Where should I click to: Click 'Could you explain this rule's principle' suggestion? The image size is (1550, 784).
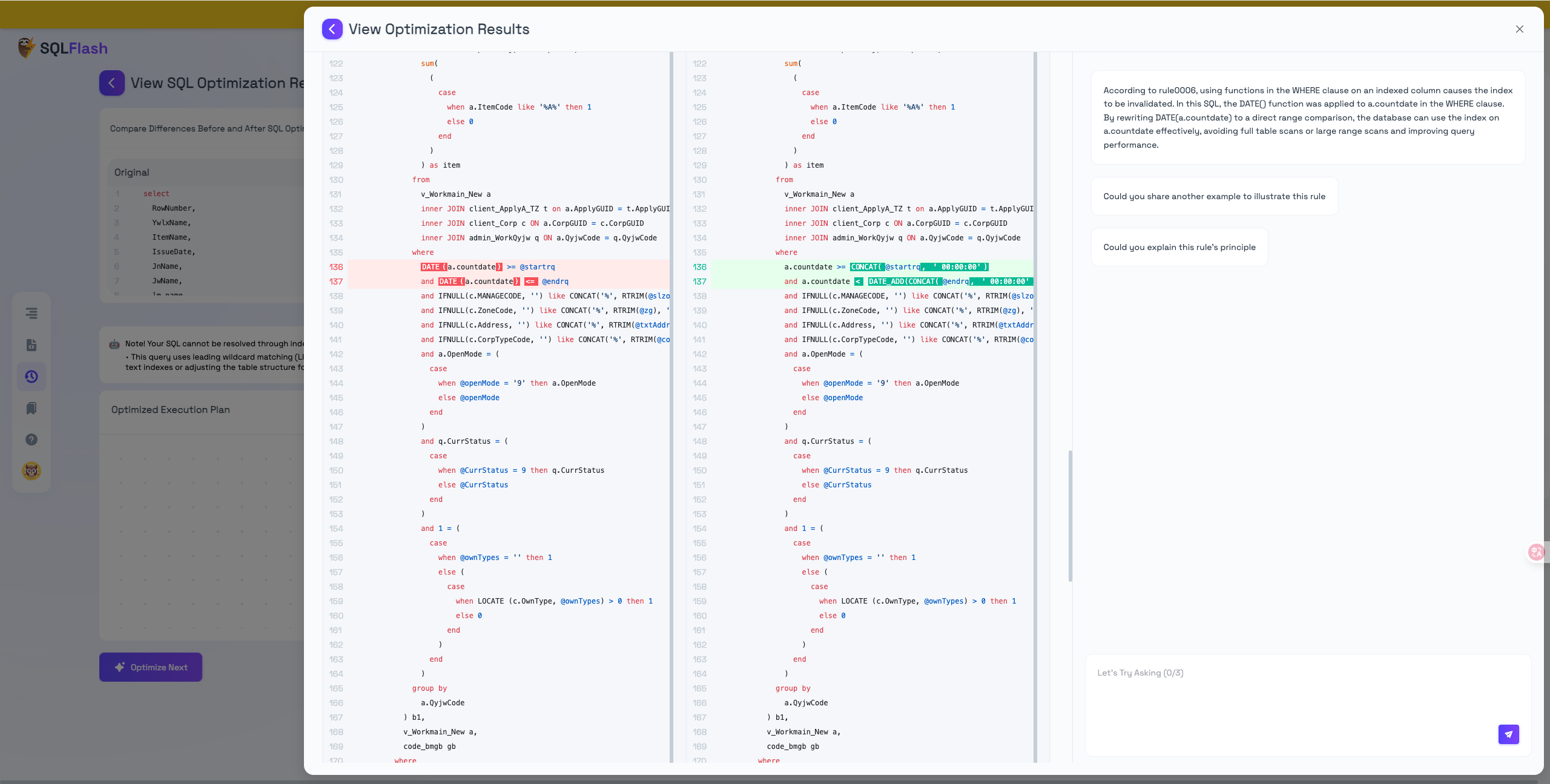pos(1179,247)
